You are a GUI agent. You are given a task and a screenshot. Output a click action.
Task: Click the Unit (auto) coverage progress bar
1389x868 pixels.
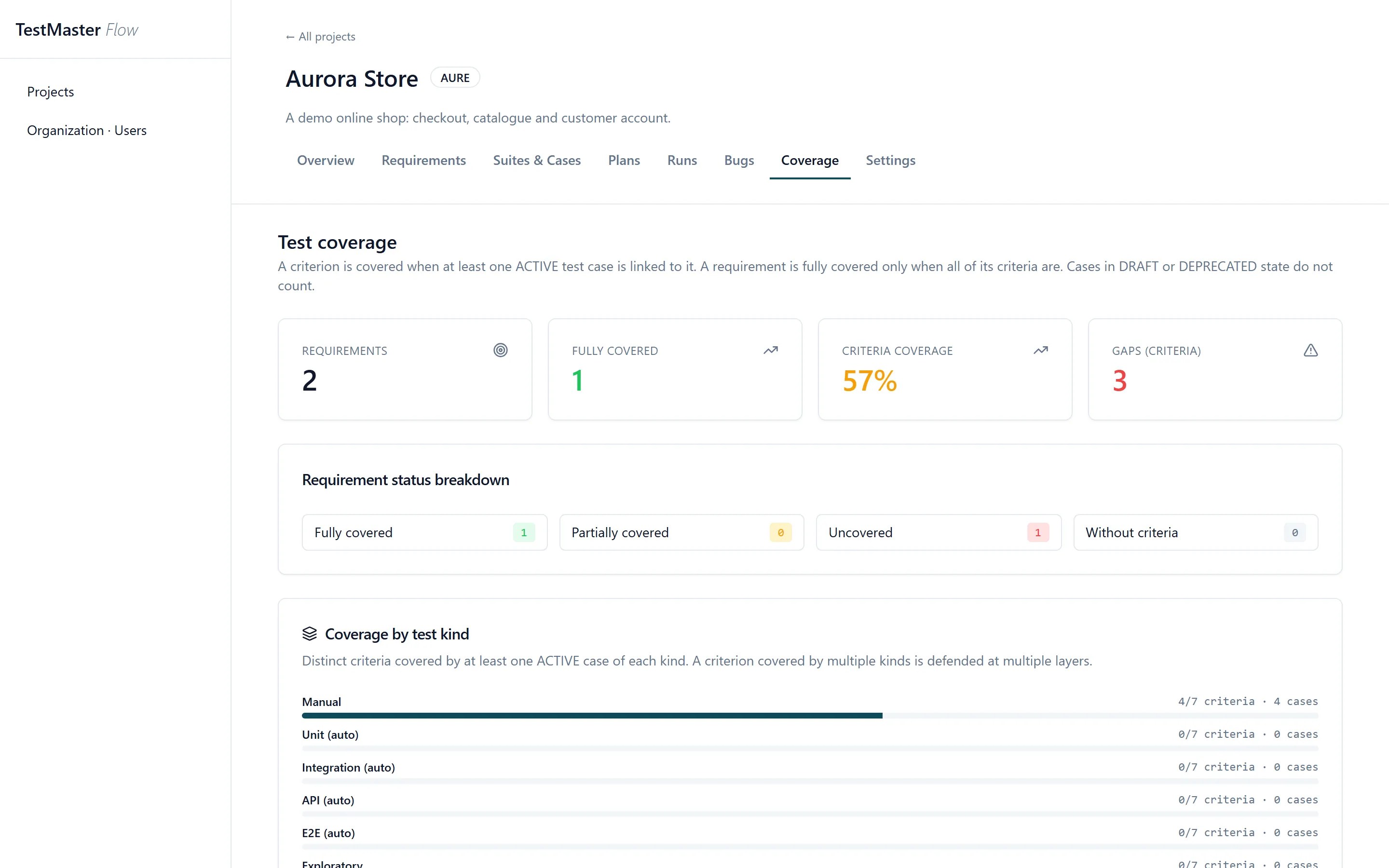tap(810, 748)
